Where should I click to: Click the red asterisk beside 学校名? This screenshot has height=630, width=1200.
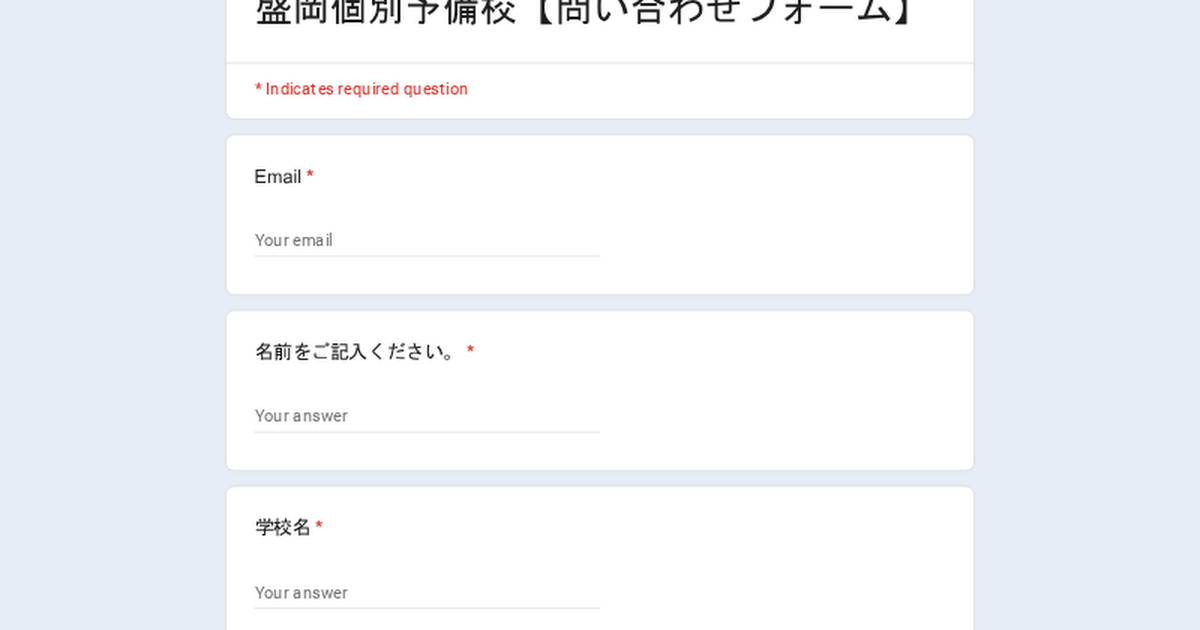point(319,526)
